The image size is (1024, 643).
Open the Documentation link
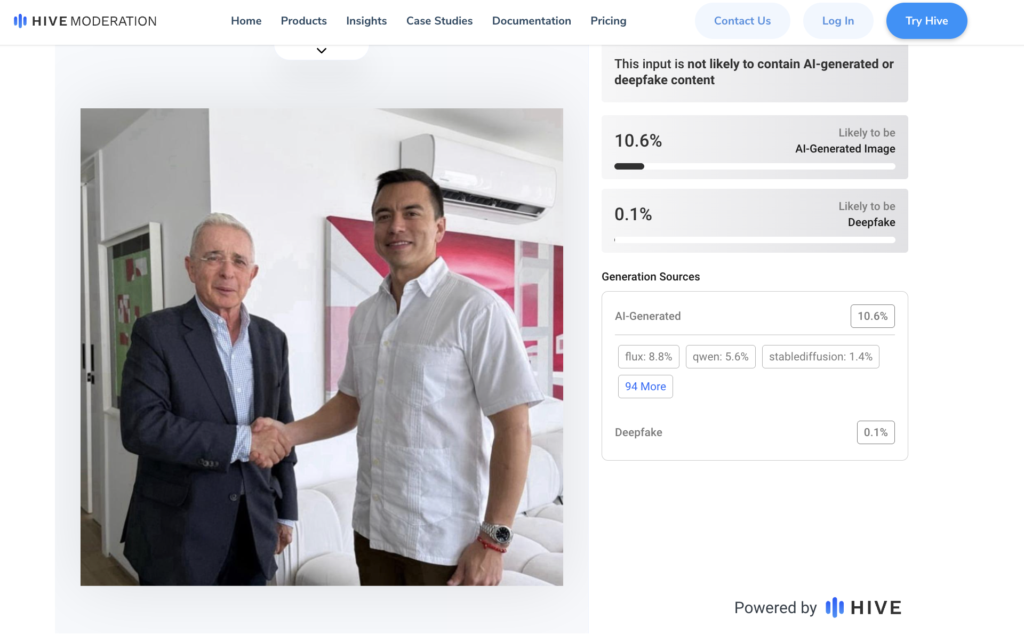531,21
